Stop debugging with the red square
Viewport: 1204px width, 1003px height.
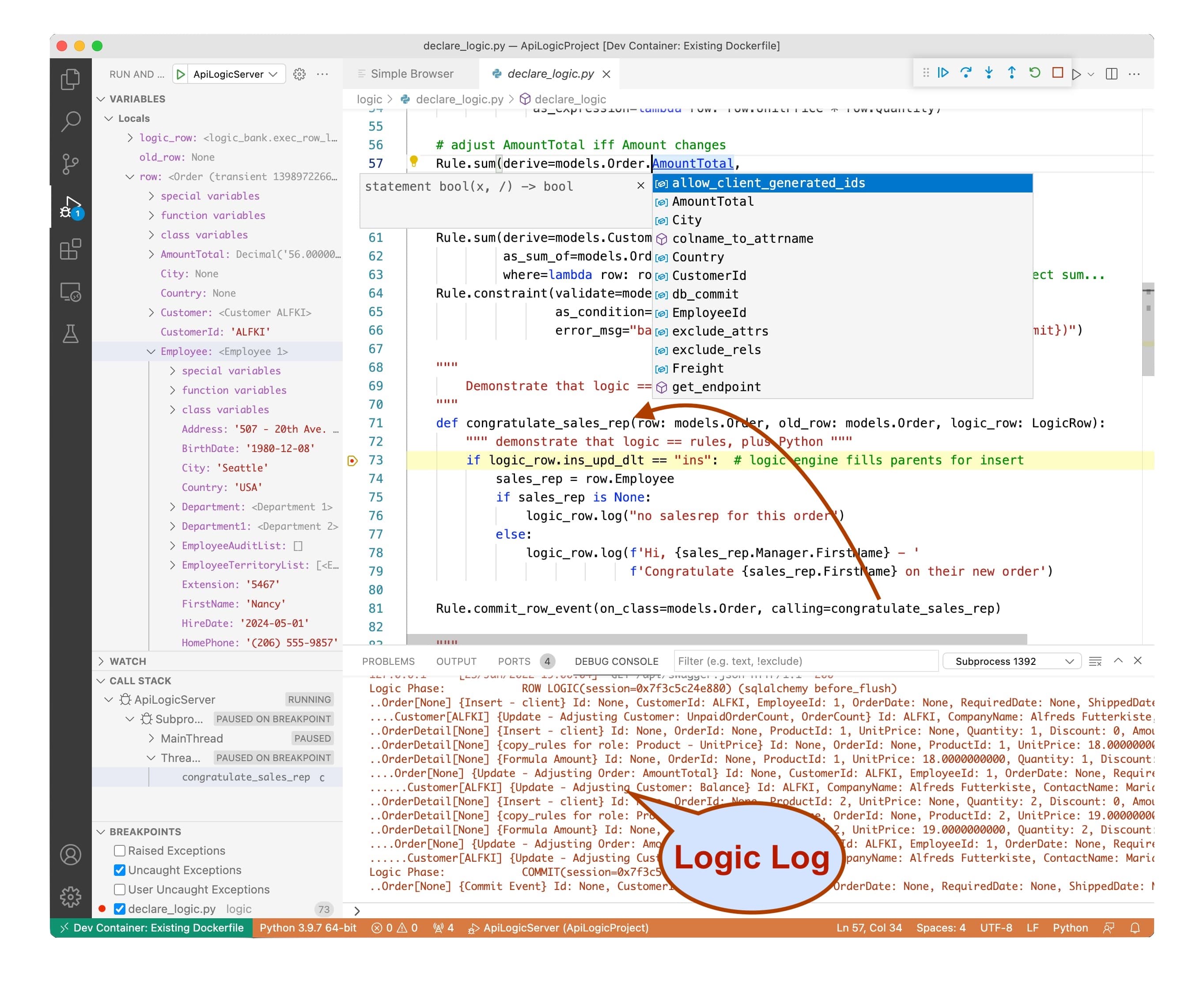coord(1058,73)
